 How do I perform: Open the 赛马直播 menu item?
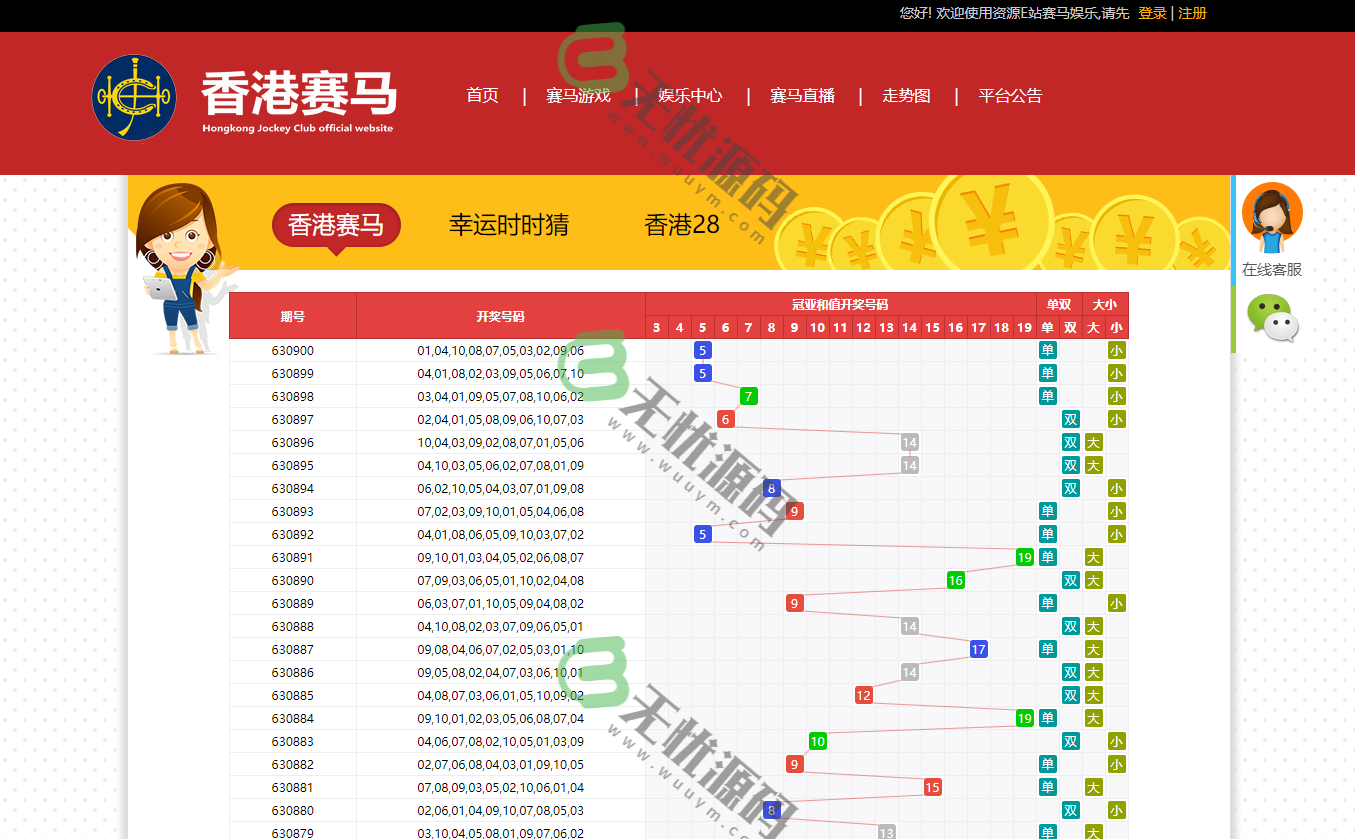tap(804, 96)
